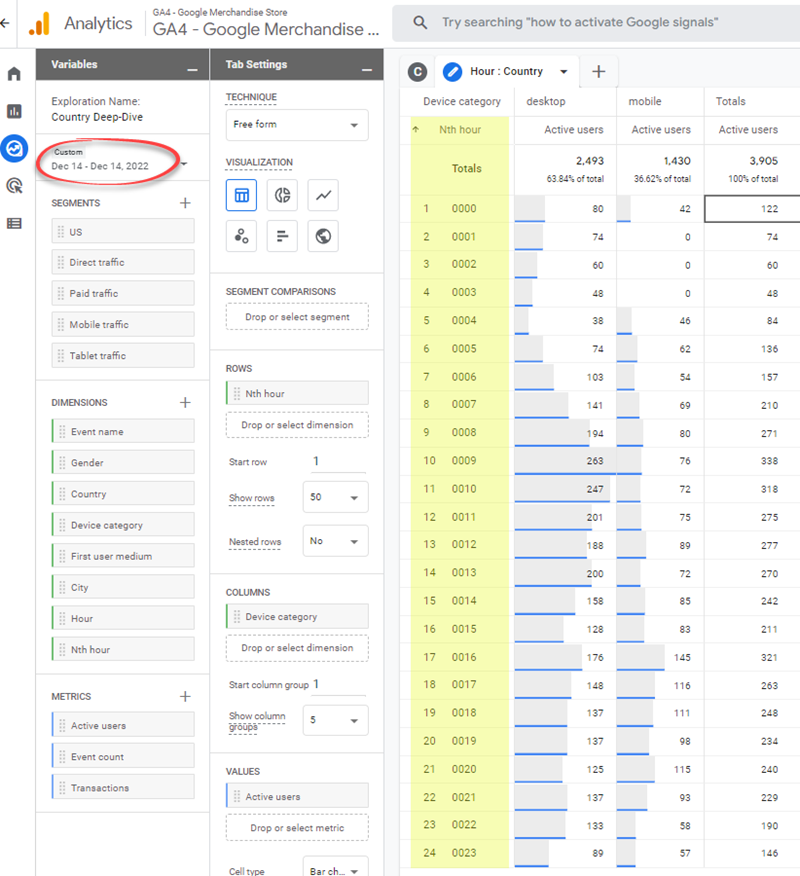This screenshot has width=800, height=876.
Task: Click the GA4 - Google Merchandise property selector
Action: (x=266, y=23)
